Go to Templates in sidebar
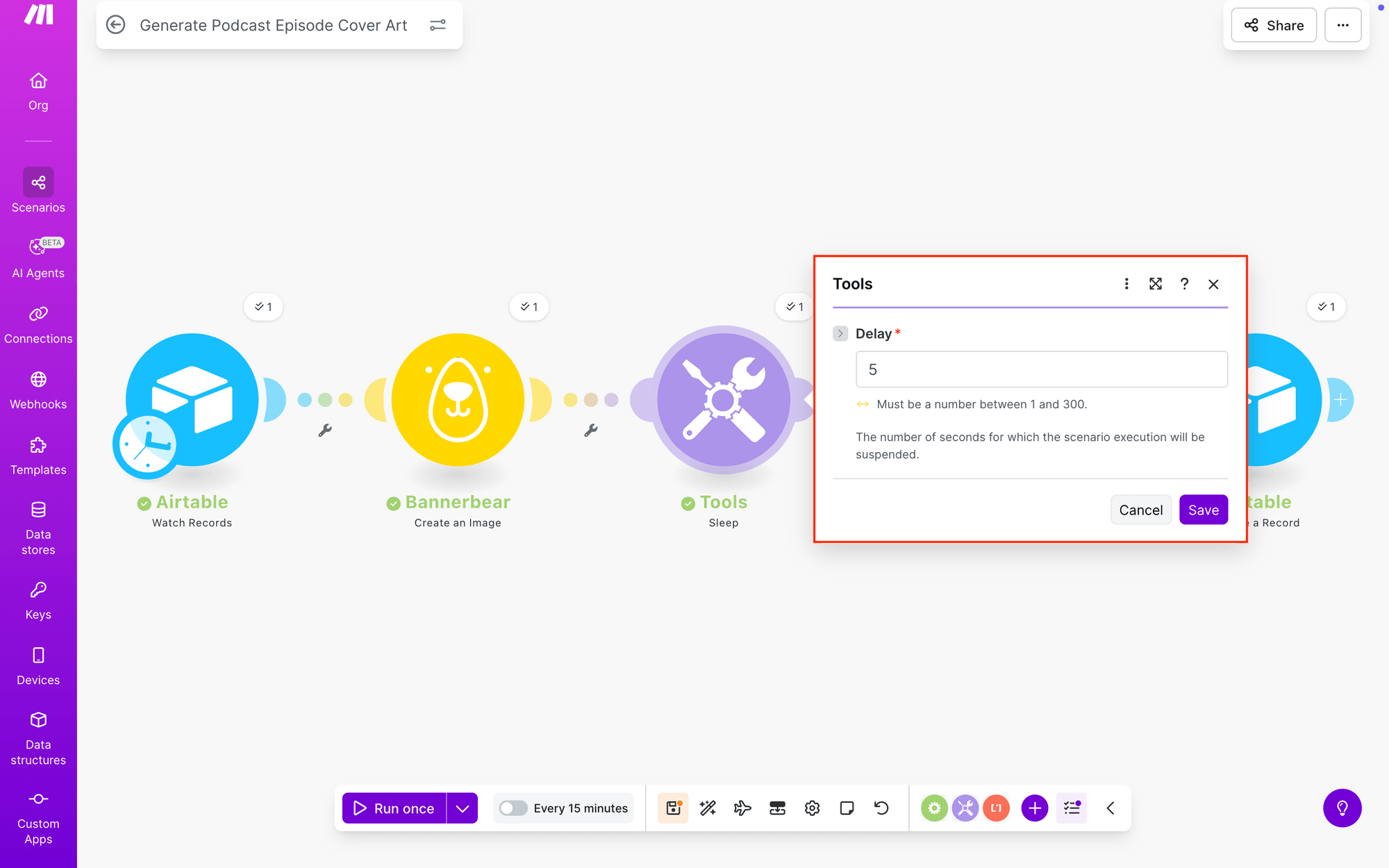The image size is (1389, 868). point(38,456)
